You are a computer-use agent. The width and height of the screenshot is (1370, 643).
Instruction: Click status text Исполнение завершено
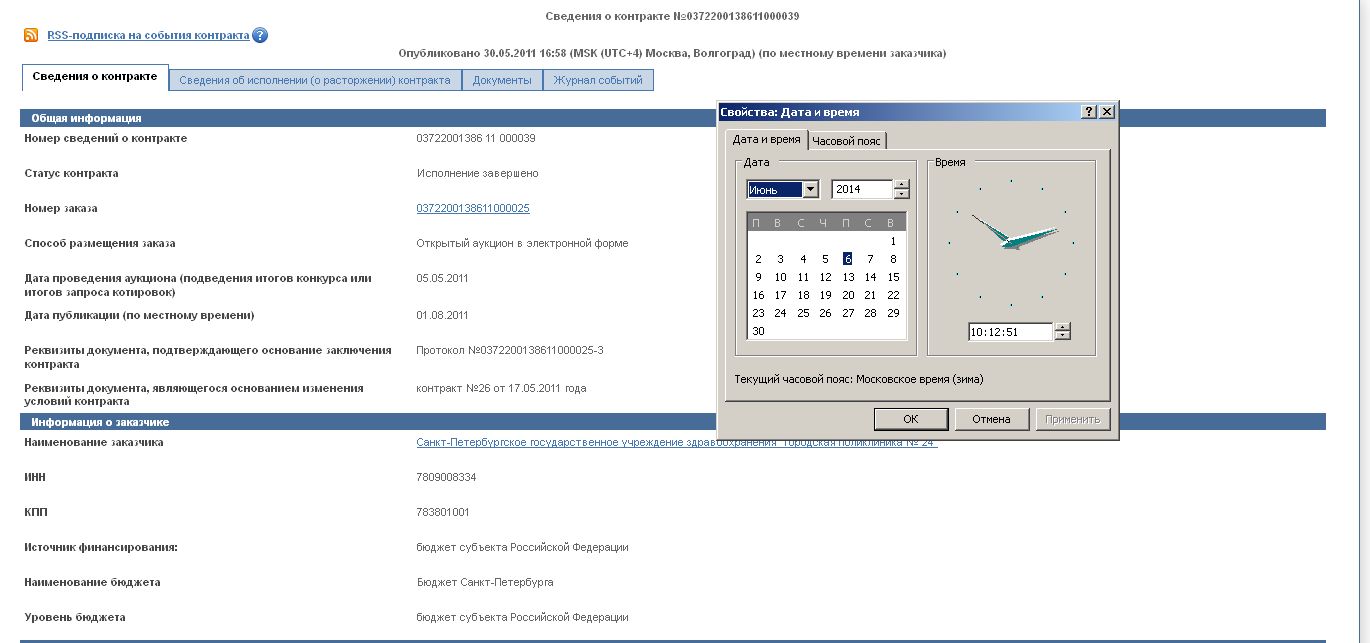pyautogui.click(x=477, y=173)
